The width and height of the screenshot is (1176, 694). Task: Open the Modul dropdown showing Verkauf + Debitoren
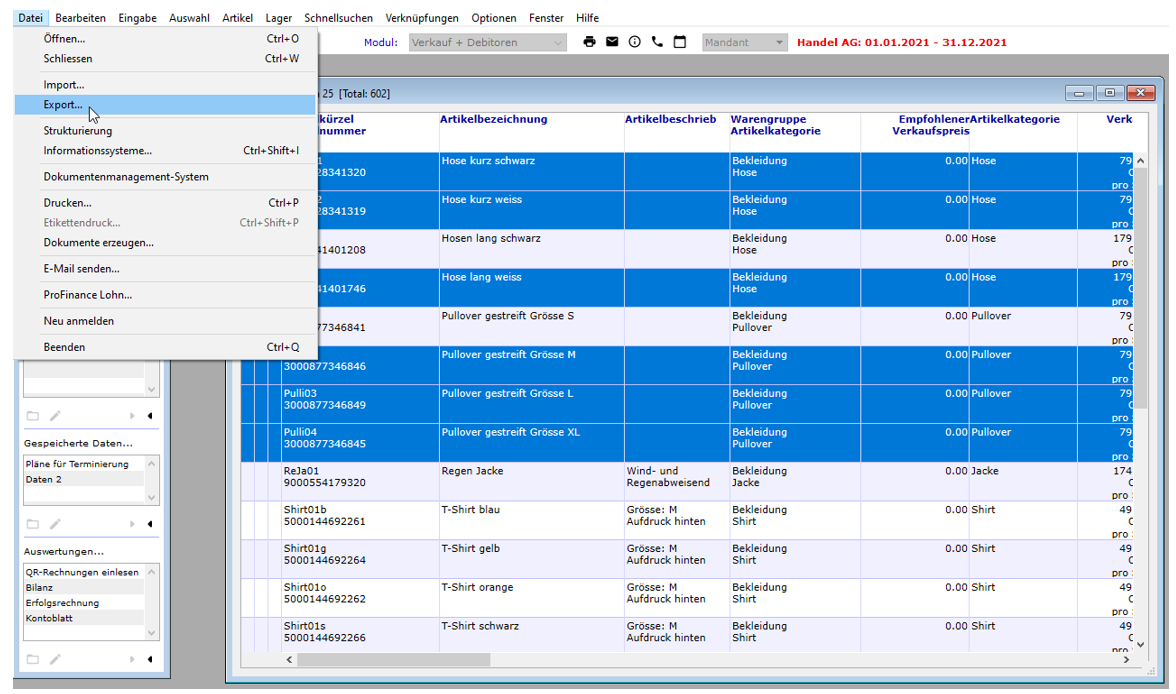[487, 43]
